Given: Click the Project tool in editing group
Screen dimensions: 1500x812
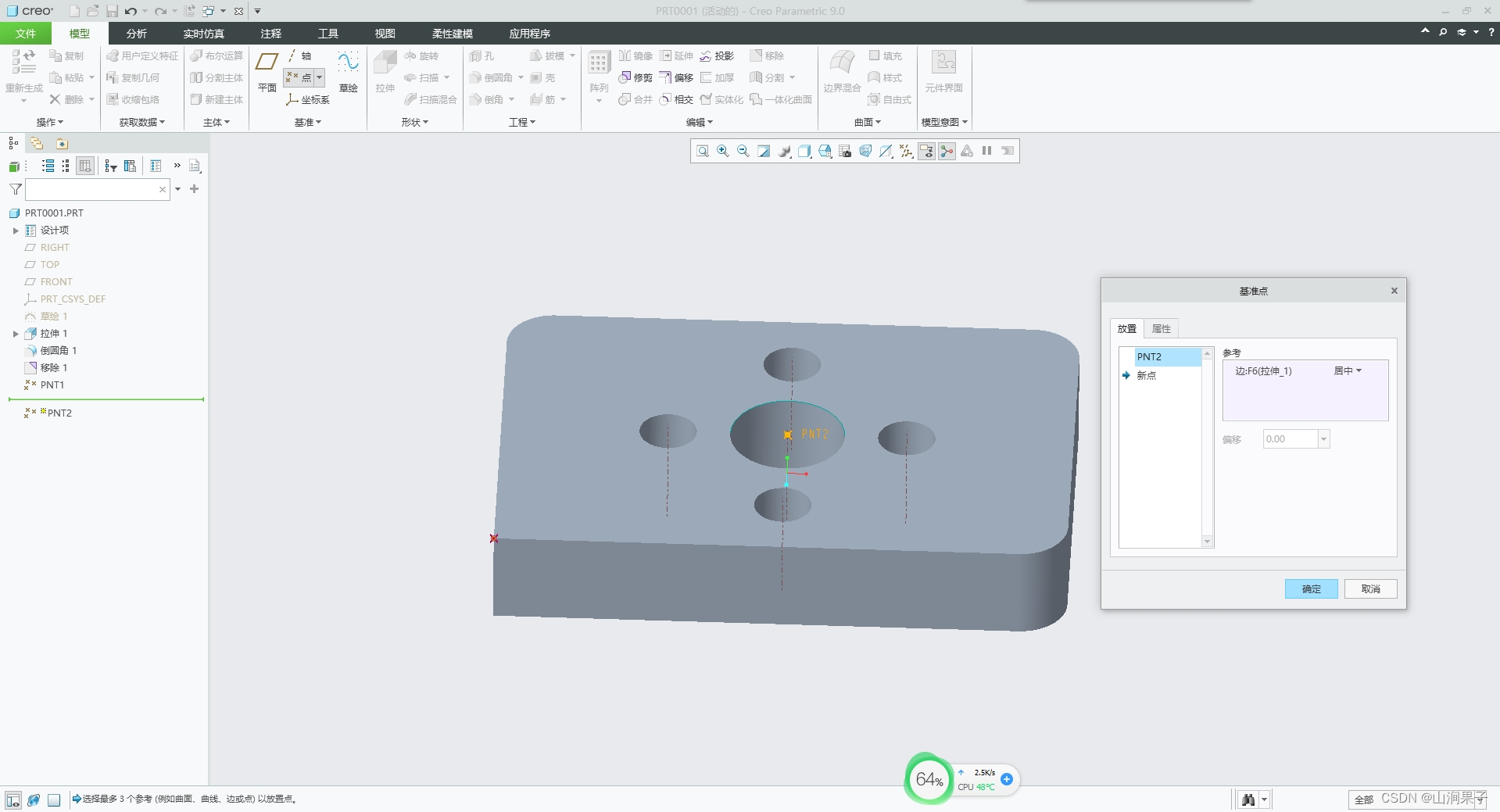Looking at the screenshot, I should (x=717, y=56).
